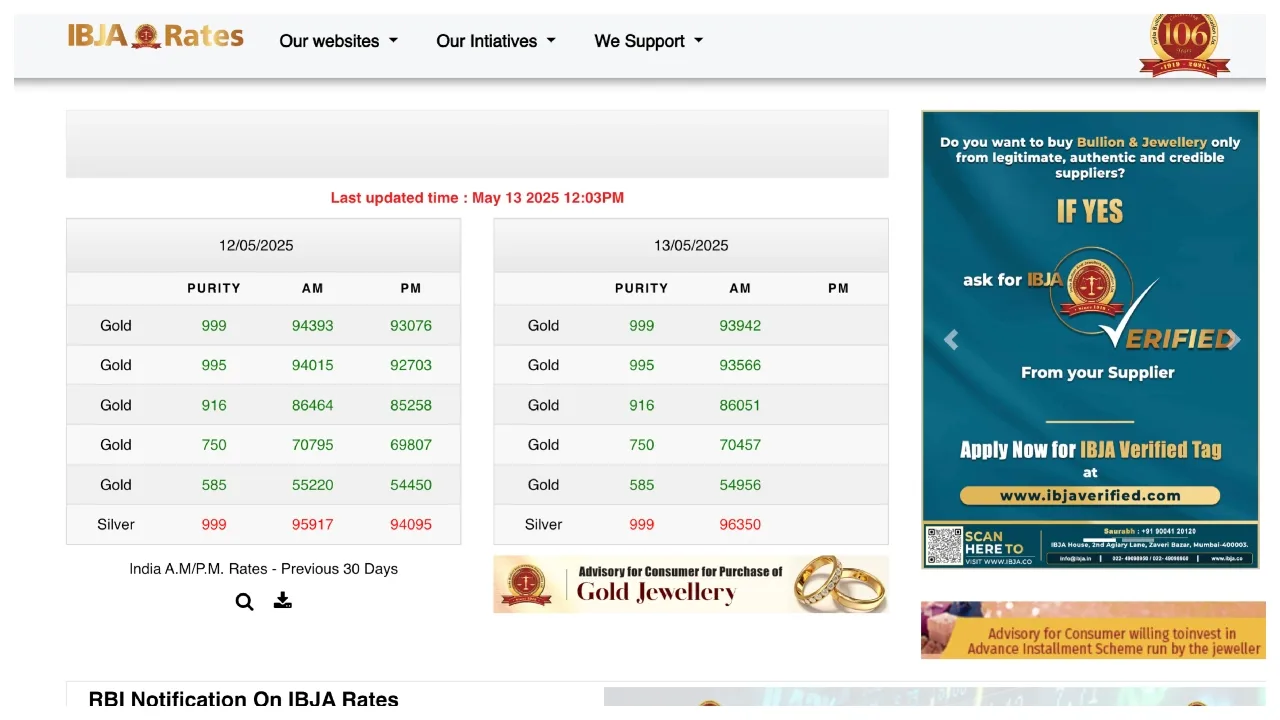This screenshot has width=1280, height=720.
Task: Expand the Our Intiatives menu
Action: click(495, 41)
